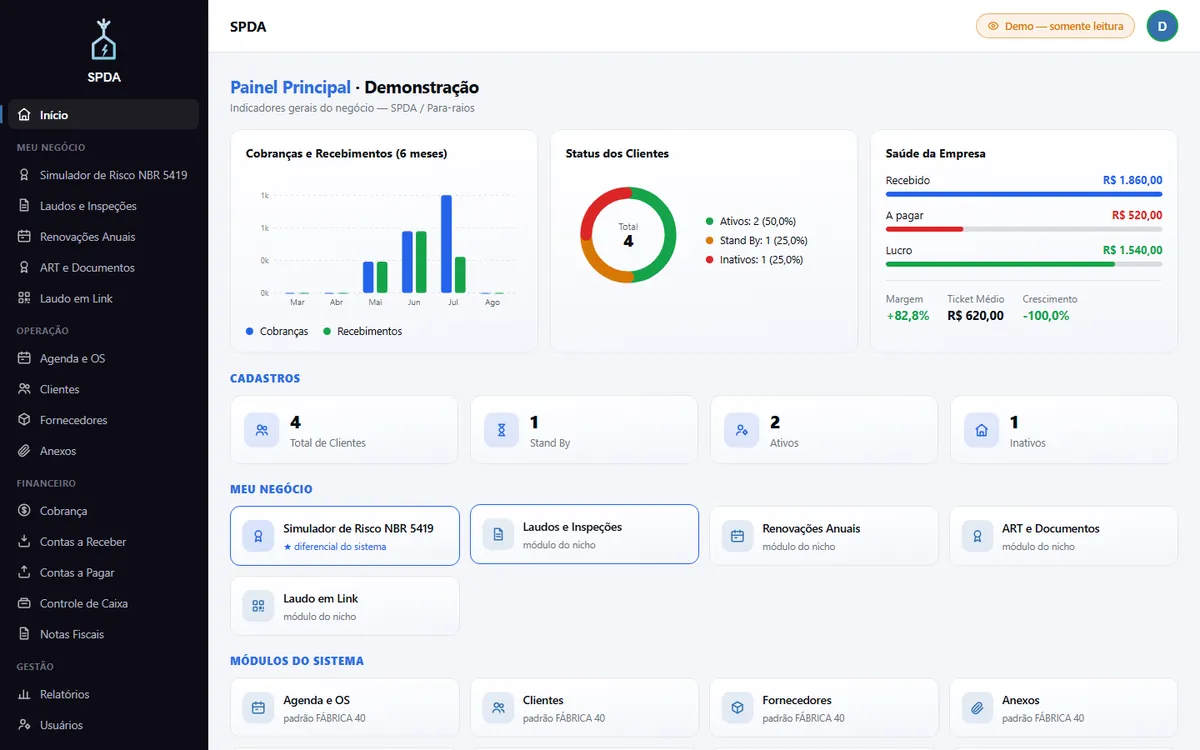
Task: Open Simulador de Risco NBR 5419 menu item
Action: click(x=104, y=175)
